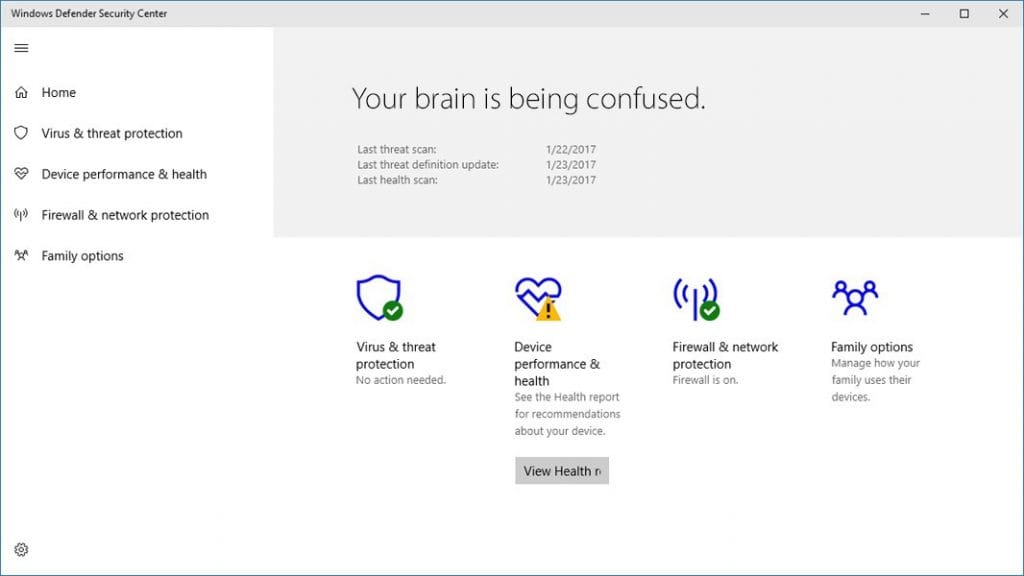1024x576 pixels.
Task: Click 'Last threat definition update:' label
Action: 428,165
